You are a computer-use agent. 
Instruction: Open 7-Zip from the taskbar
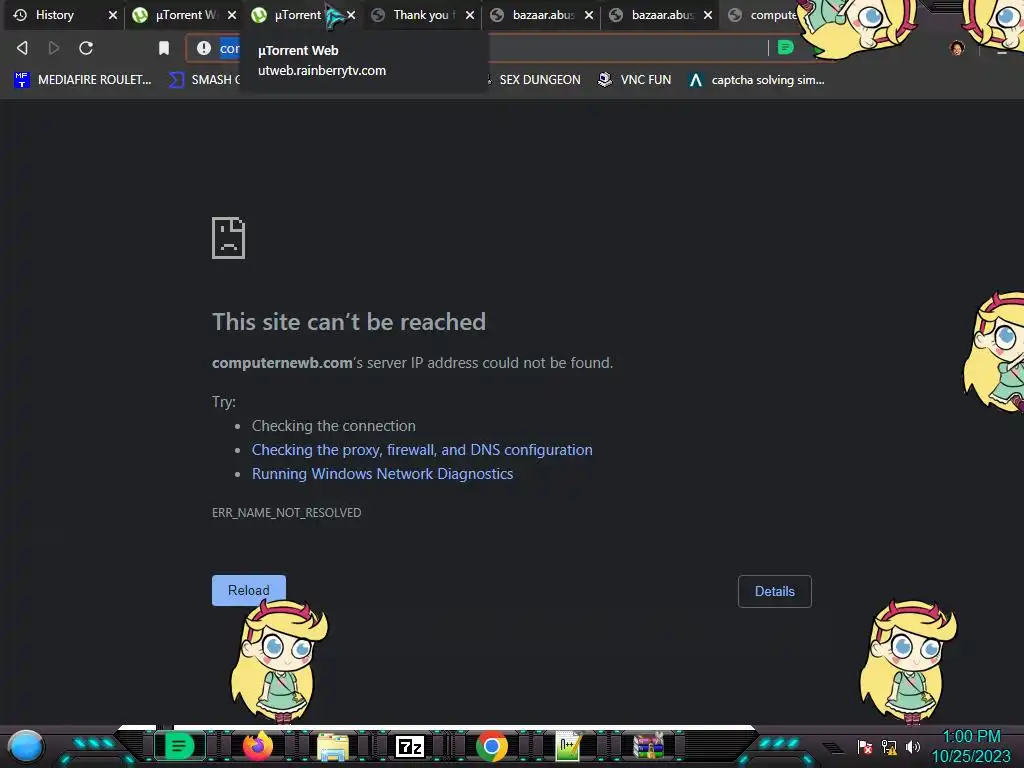click(410, 746)
